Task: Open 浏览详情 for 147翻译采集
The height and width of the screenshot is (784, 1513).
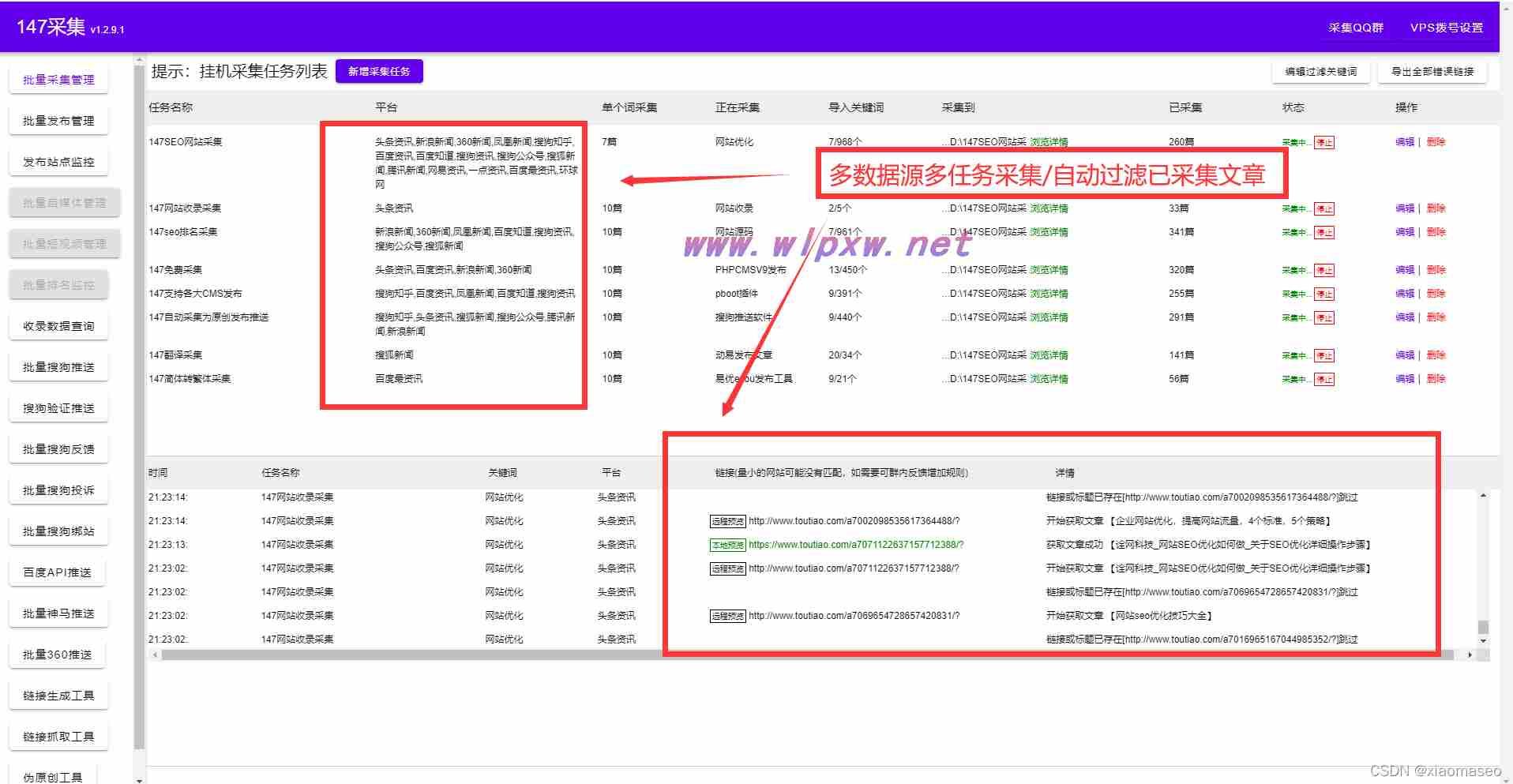Action: [1049, 355]
